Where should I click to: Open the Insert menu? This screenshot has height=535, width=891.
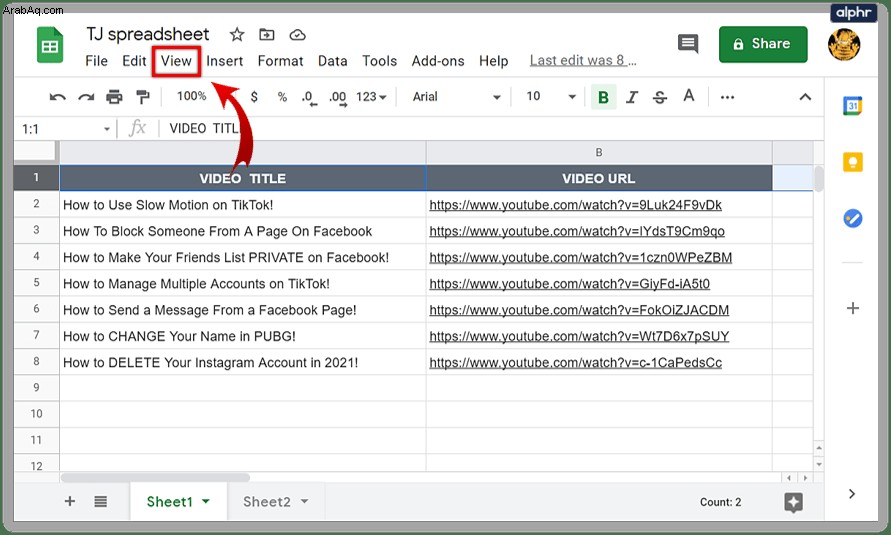pyautogui.click(x=224, y=61)
